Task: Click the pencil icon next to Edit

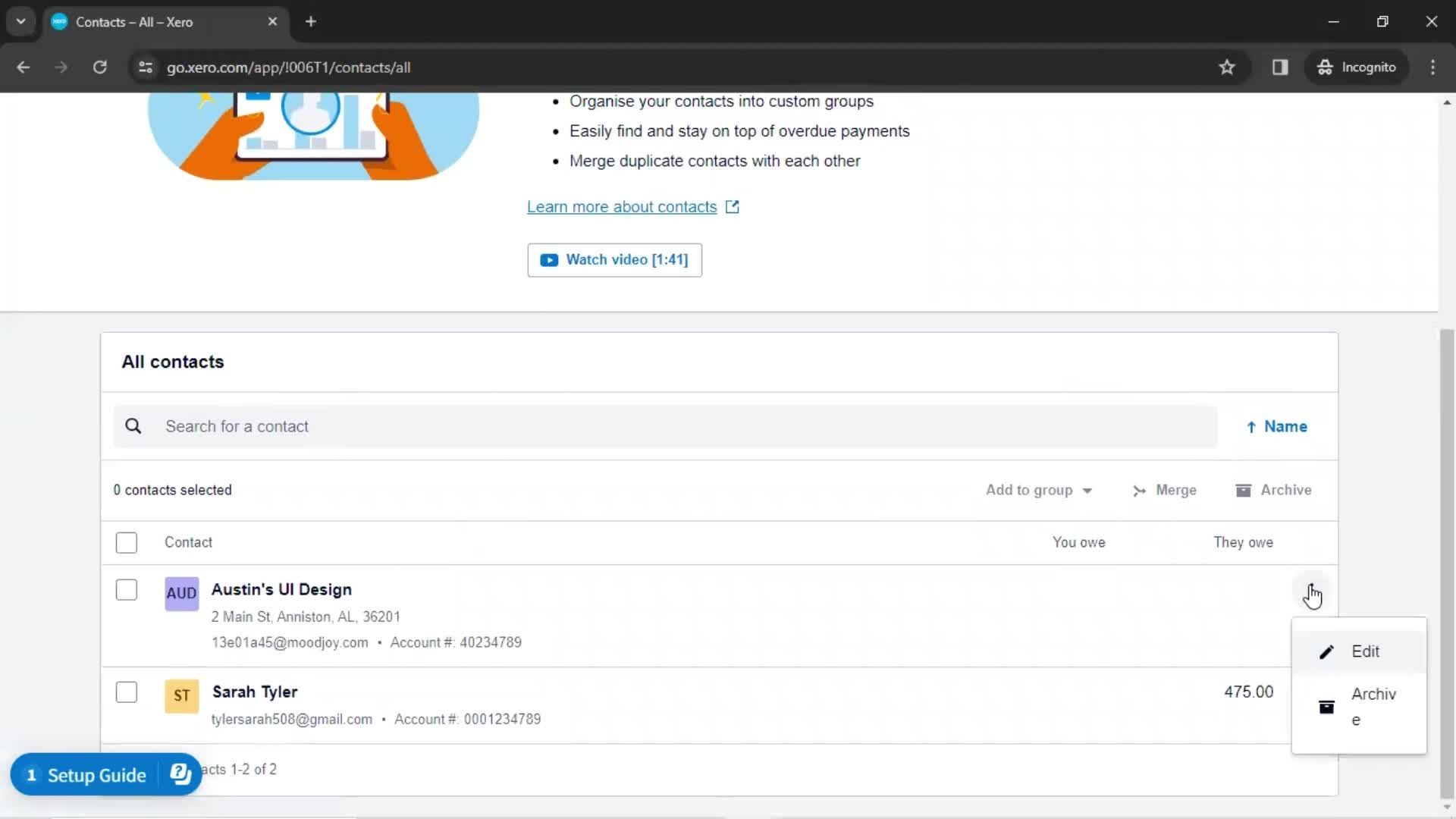Action: 1326,652
